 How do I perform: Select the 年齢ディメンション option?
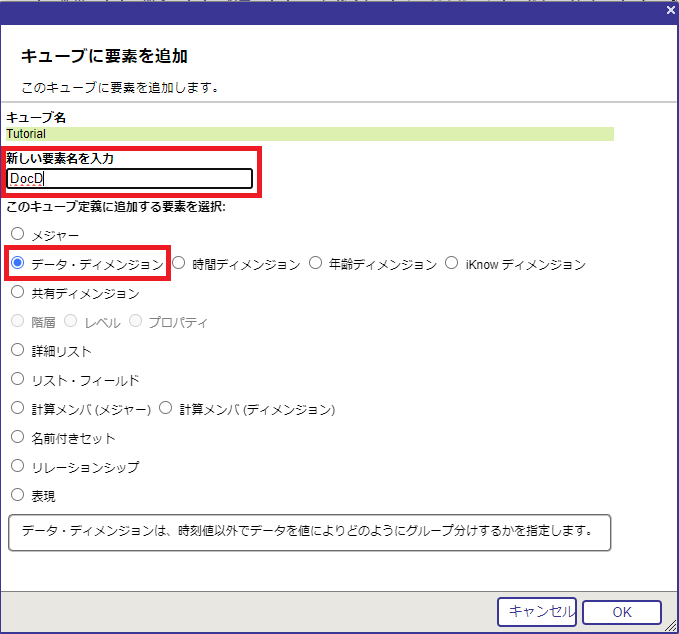pyautogui.click(x=316, y=264)
